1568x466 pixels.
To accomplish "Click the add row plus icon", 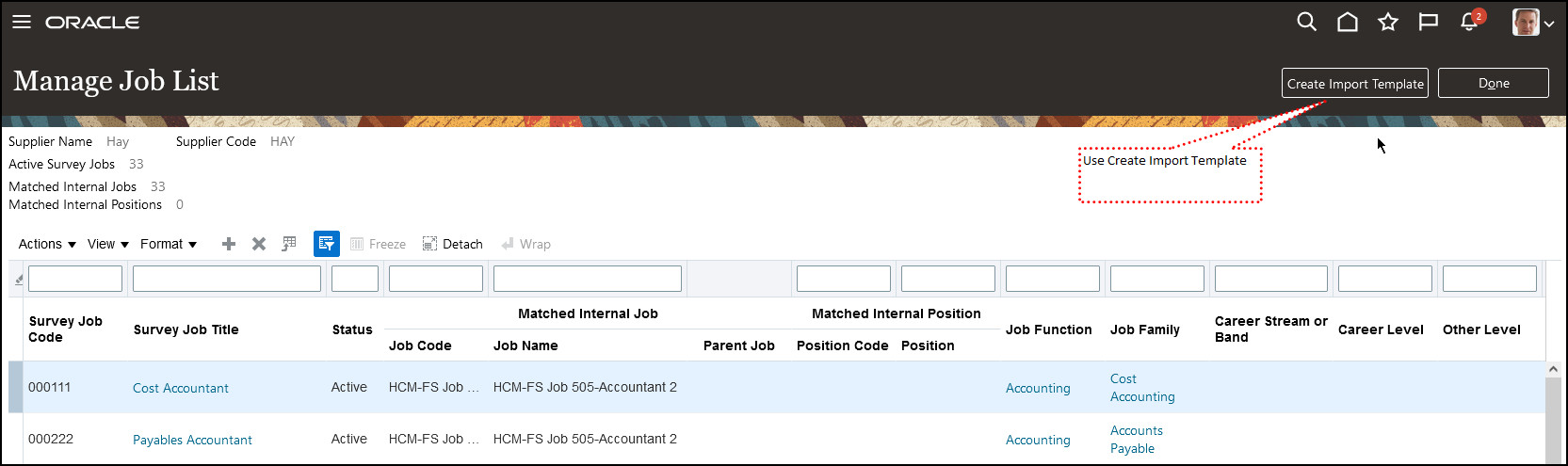I will 229,244.
